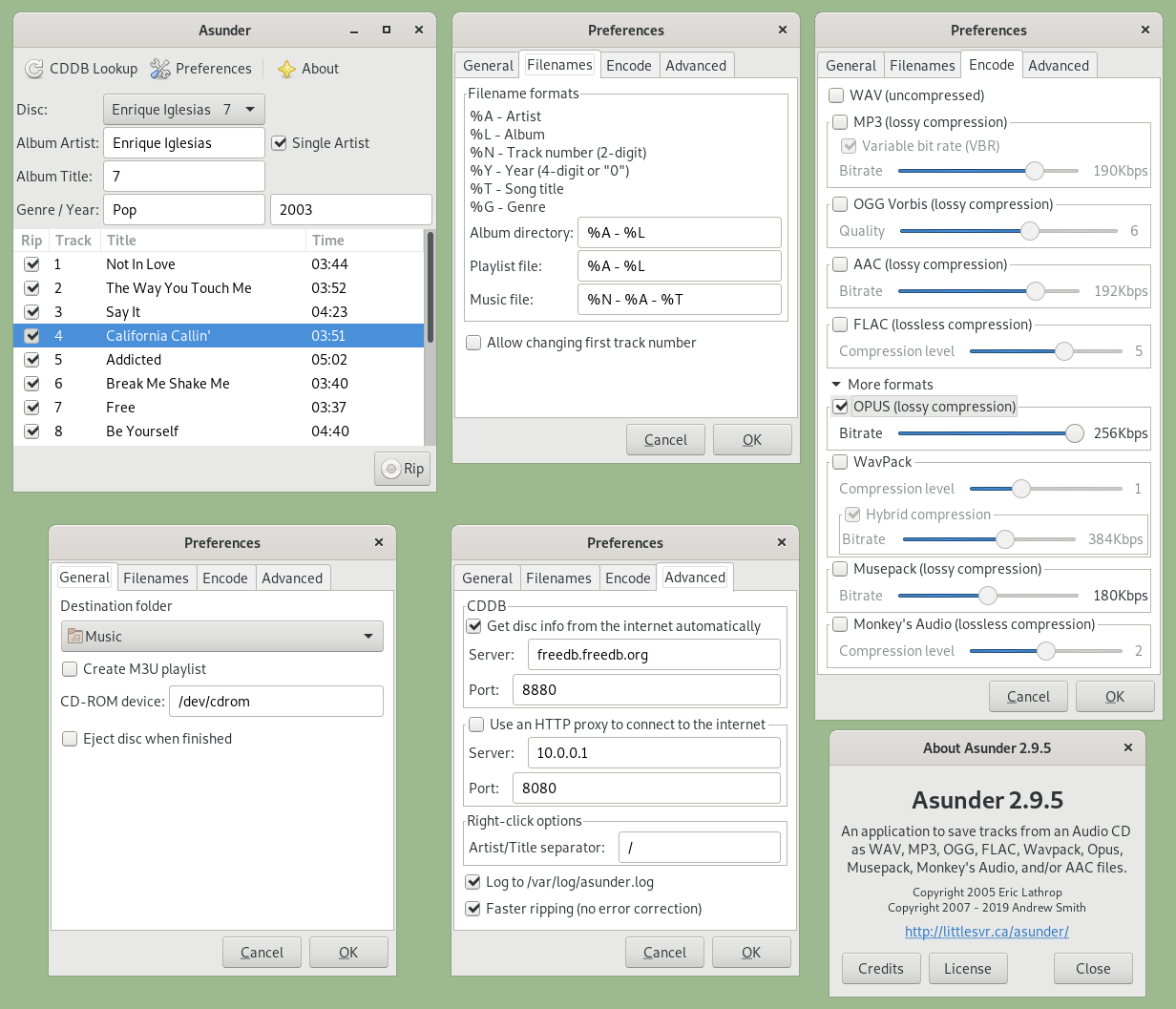Minimize the Asunder main window
1176x1009 pixels.
coord(354,31)
